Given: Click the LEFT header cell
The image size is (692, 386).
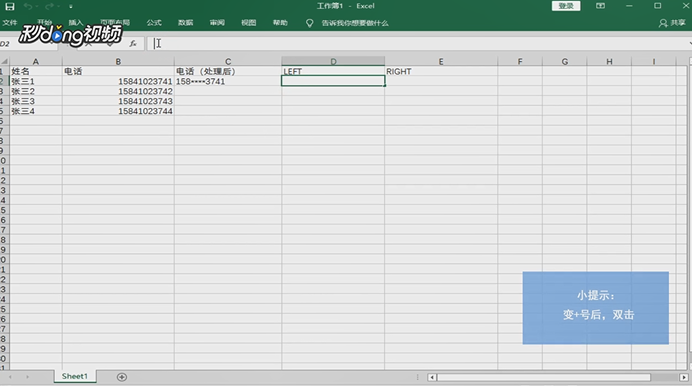Looking at the screenshot, I should 333,71.
